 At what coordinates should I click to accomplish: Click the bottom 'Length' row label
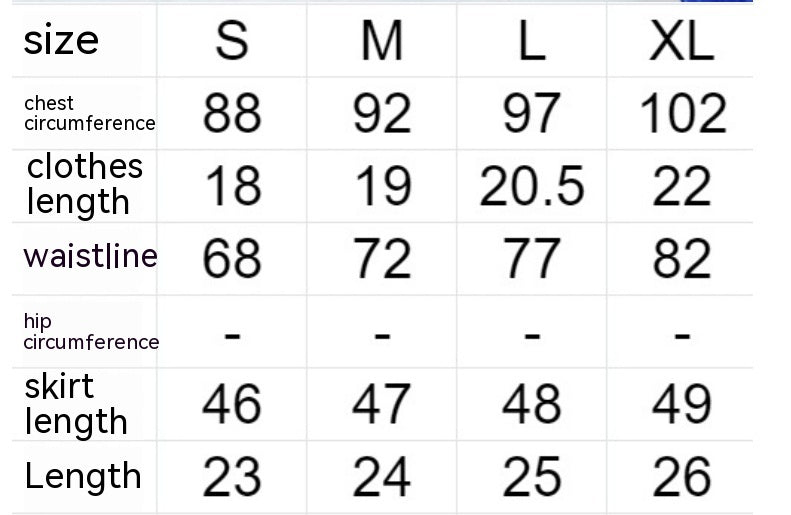pos(83,476)
